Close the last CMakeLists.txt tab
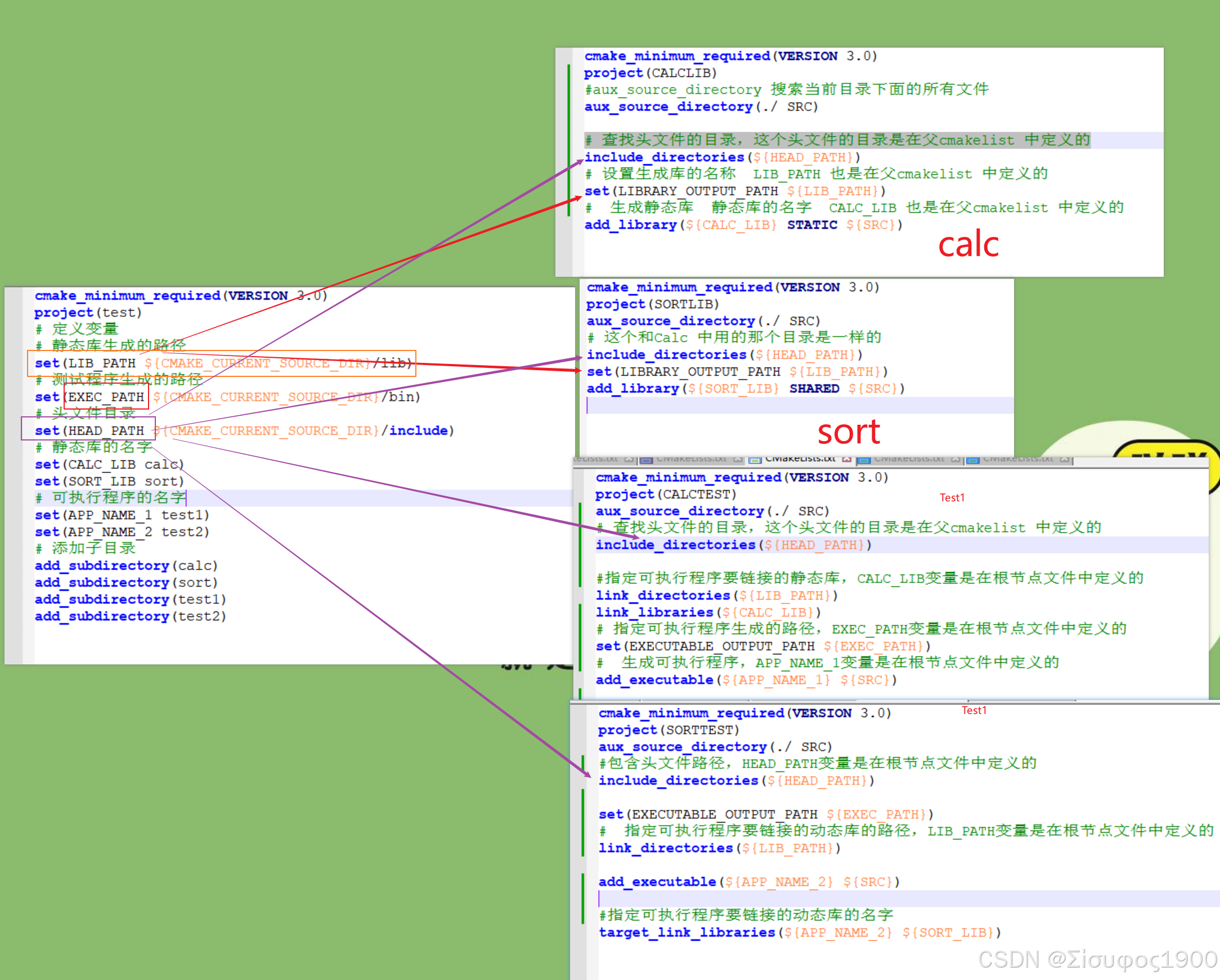1220x980 pixels. coord(1064,460)
